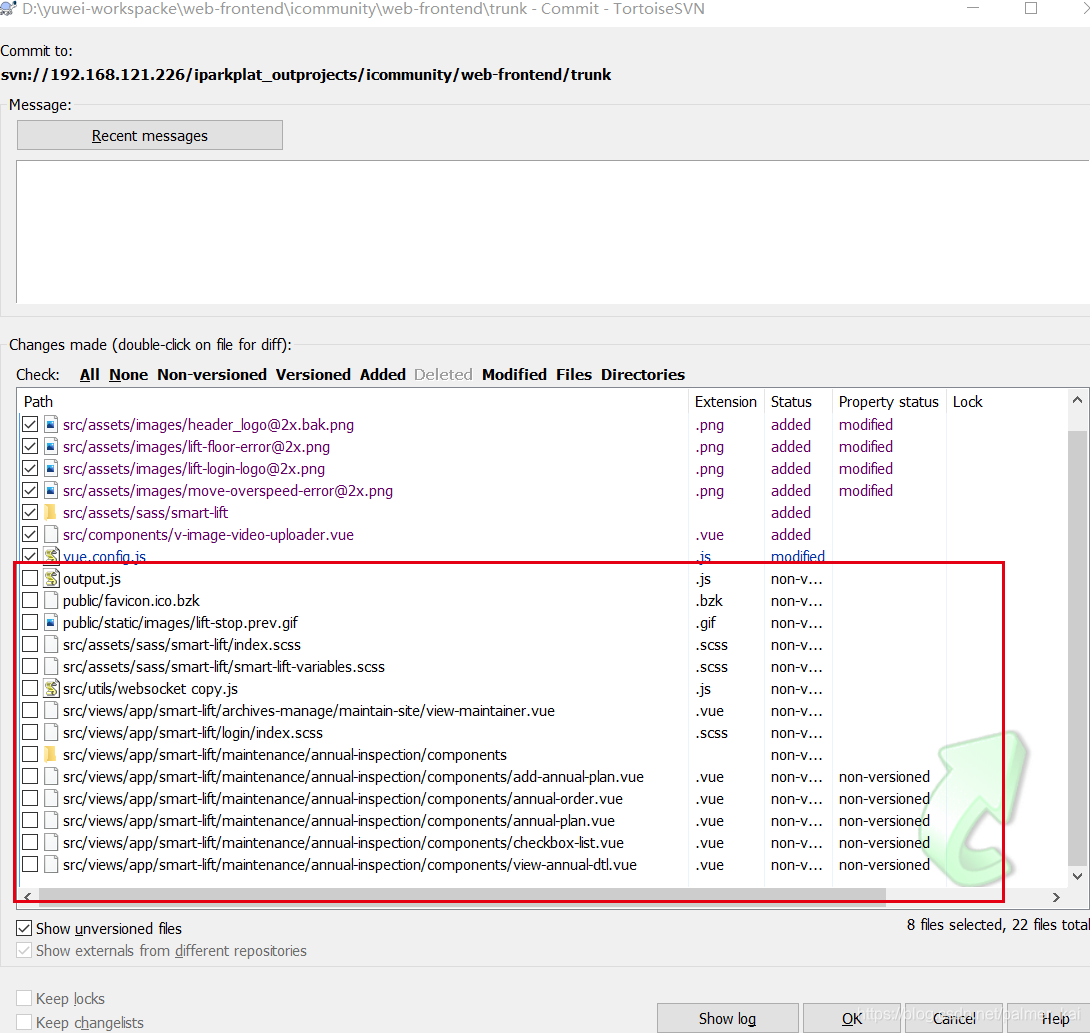Click the Directories filter link

coord(643,374)
